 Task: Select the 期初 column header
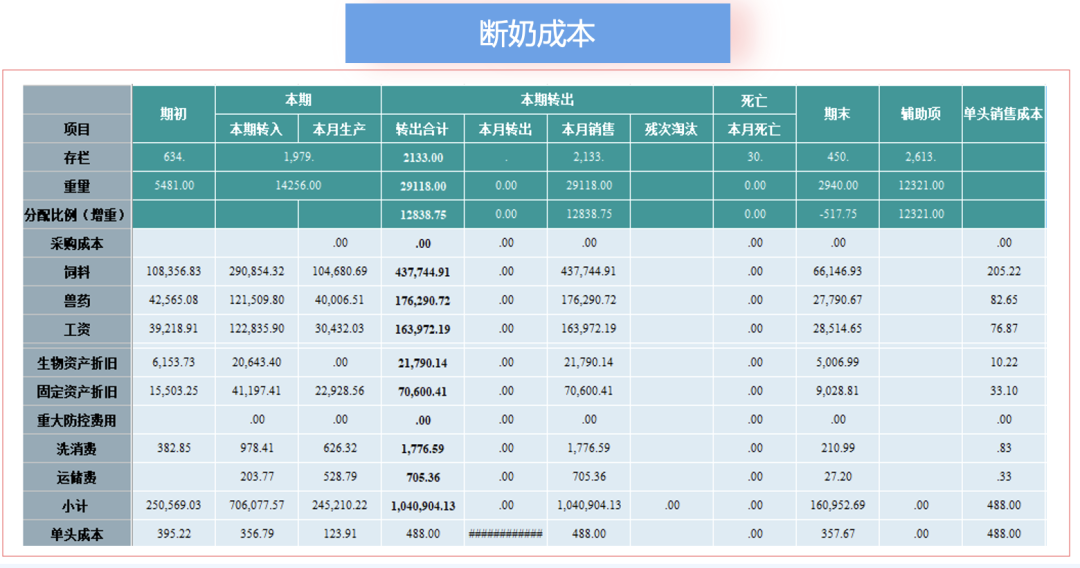pos(173,114)
